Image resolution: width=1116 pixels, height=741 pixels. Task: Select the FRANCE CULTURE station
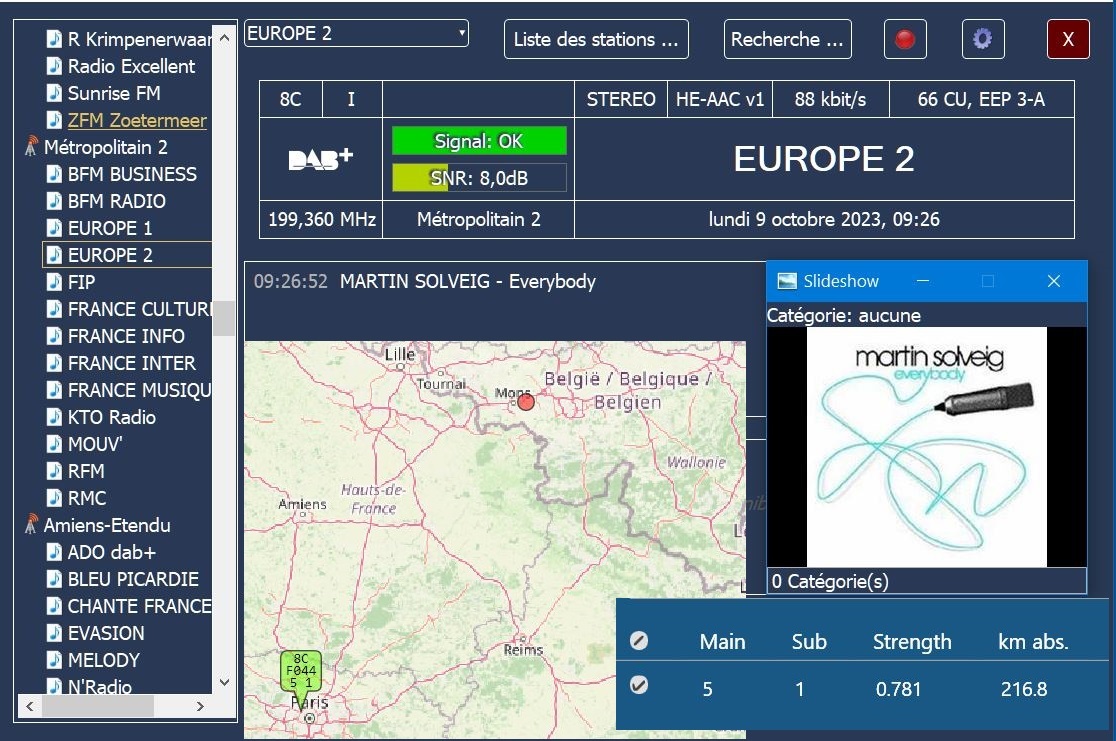(140, 309)
